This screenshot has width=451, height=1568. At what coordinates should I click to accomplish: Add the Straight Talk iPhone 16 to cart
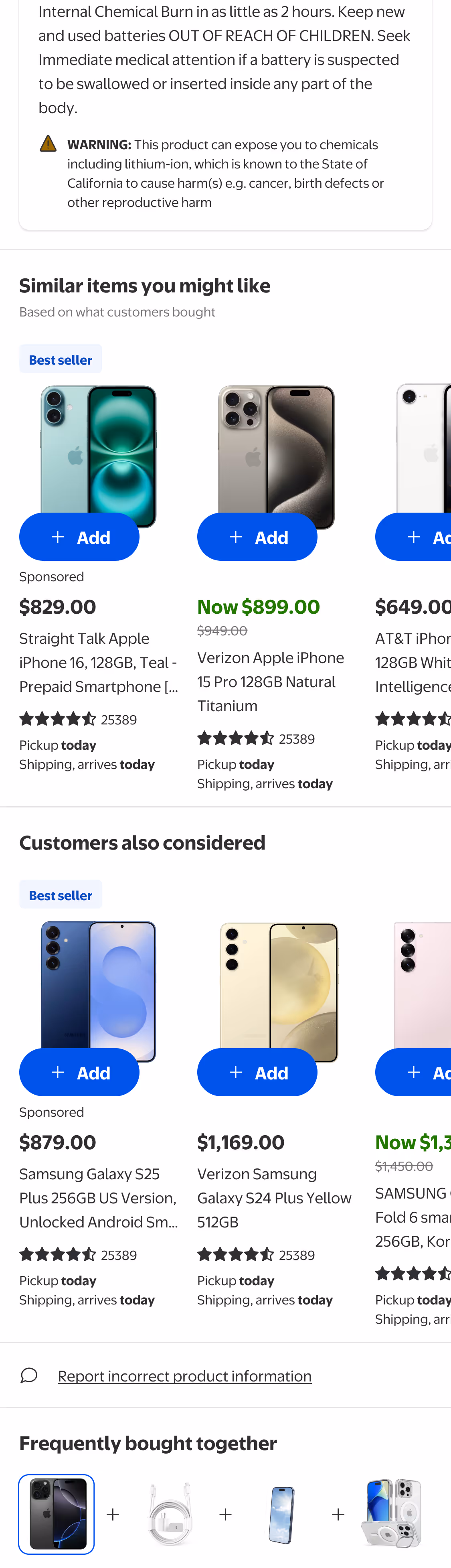click(79, 536)
